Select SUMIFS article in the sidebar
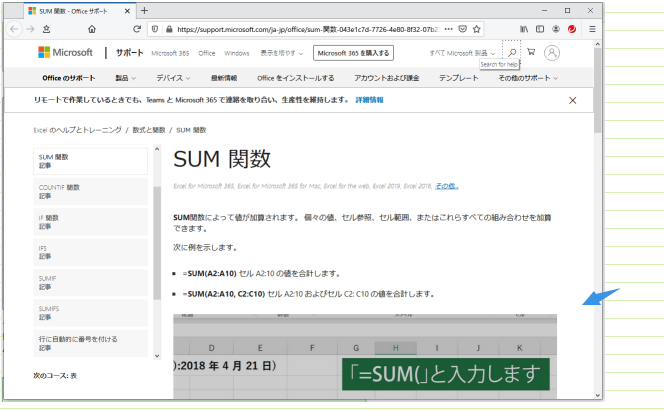This screenshot has height=411, width=664. pos(91,313)
